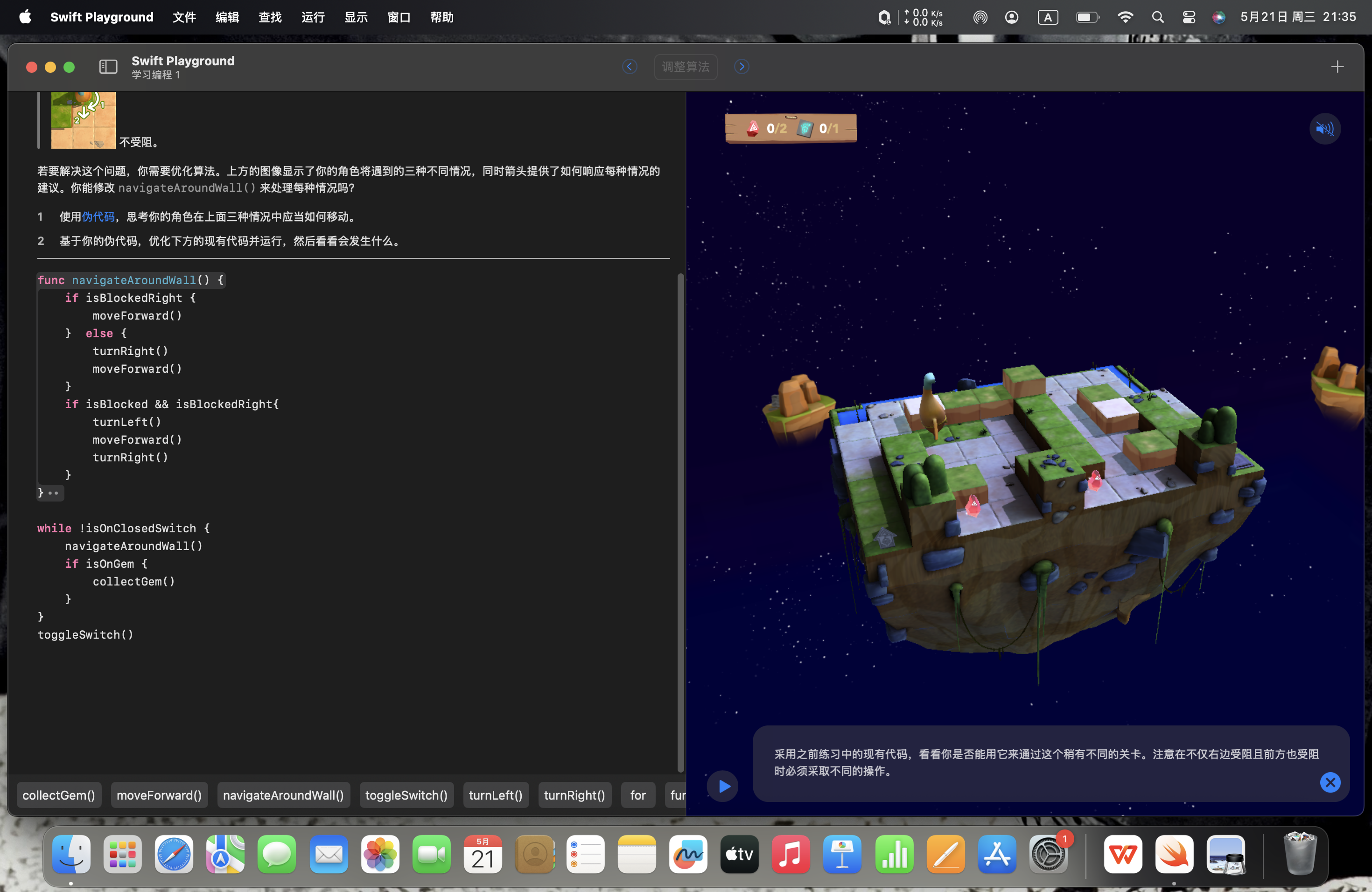Click the Wi-Fi status icon
Image resolution: width=1372 pixels, height=892 pixels.
click(x=1125, y=17)
